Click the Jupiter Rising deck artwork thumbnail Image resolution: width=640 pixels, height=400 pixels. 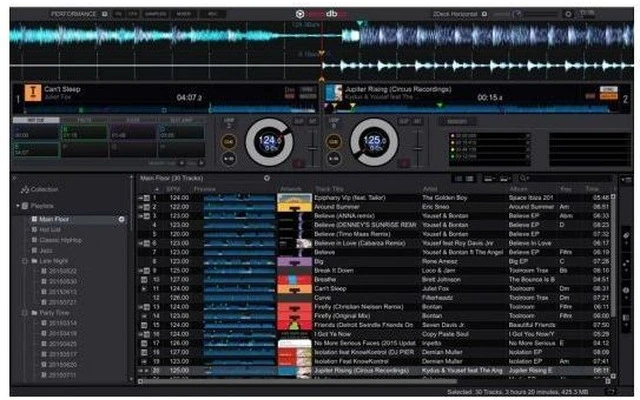pyautogui.click(x=334, y=95)
